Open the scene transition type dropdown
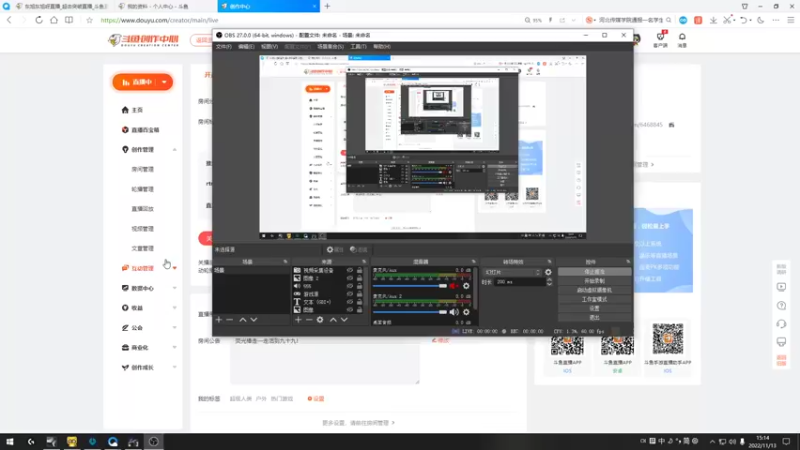 click(x=512, y=272)
